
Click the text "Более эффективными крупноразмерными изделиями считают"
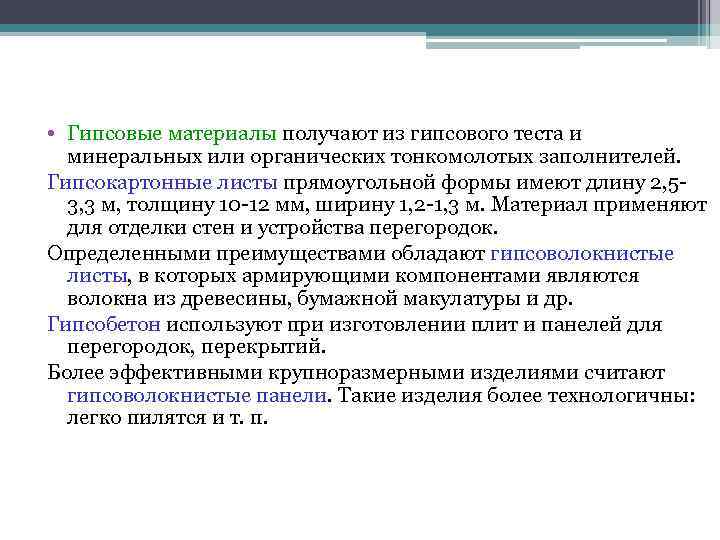point(356,372)
